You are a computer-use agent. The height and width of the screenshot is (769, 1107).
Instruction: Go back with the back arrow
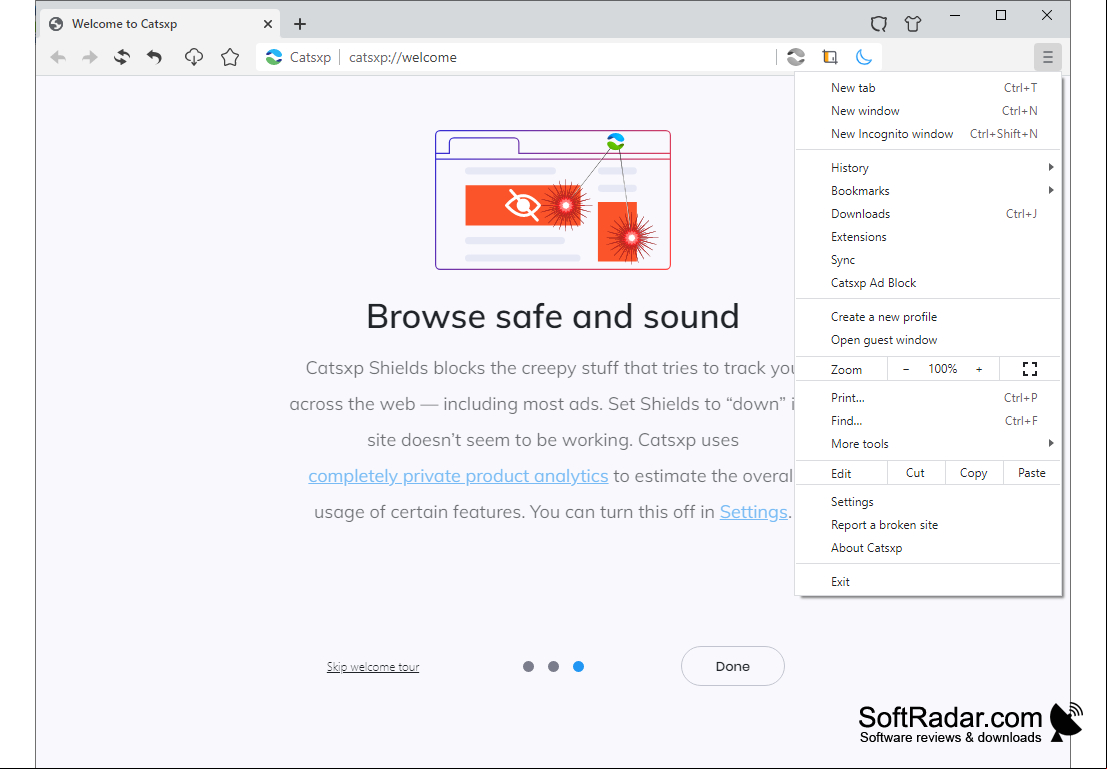tap(58, 57)
